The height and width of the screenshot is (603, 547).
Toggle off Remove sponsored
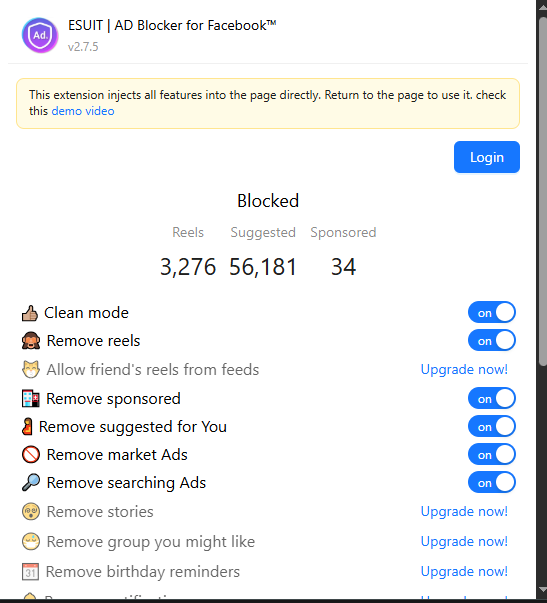click(492, 399)
